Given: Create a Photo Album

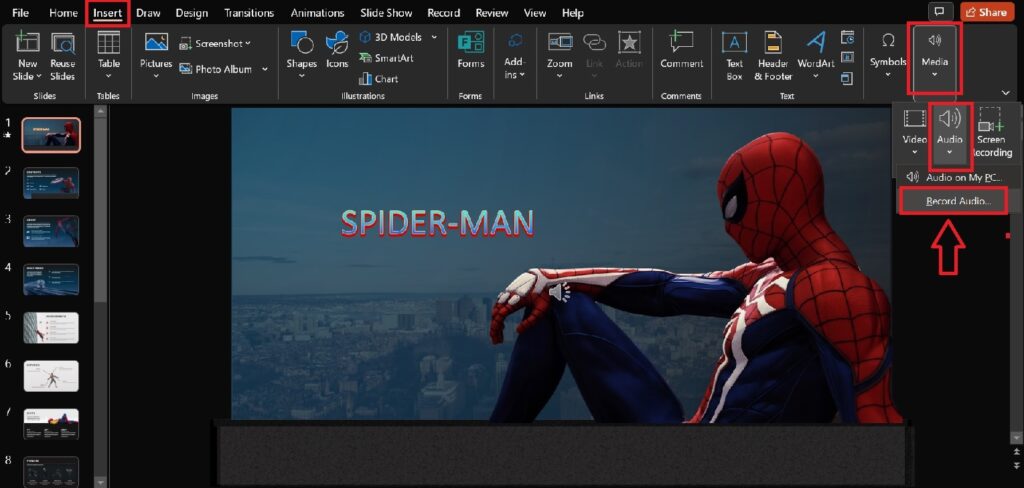Looking at the screenshot, I should pyautogui.click(x=216, y=69).
